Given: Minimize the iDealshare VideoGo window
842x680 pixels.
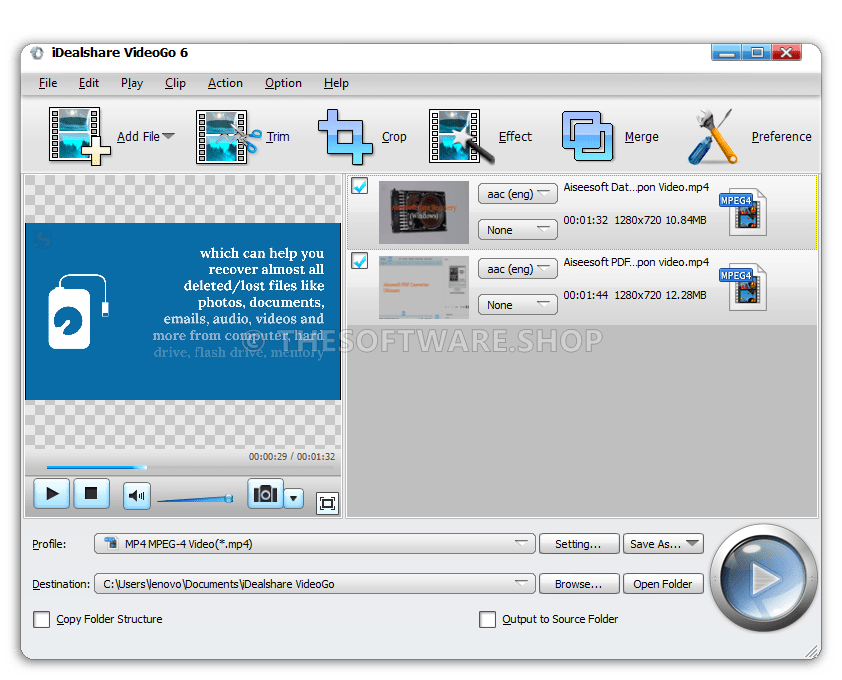Looking at the screenshot, I should pyautogui.click(x=726, y=53).
